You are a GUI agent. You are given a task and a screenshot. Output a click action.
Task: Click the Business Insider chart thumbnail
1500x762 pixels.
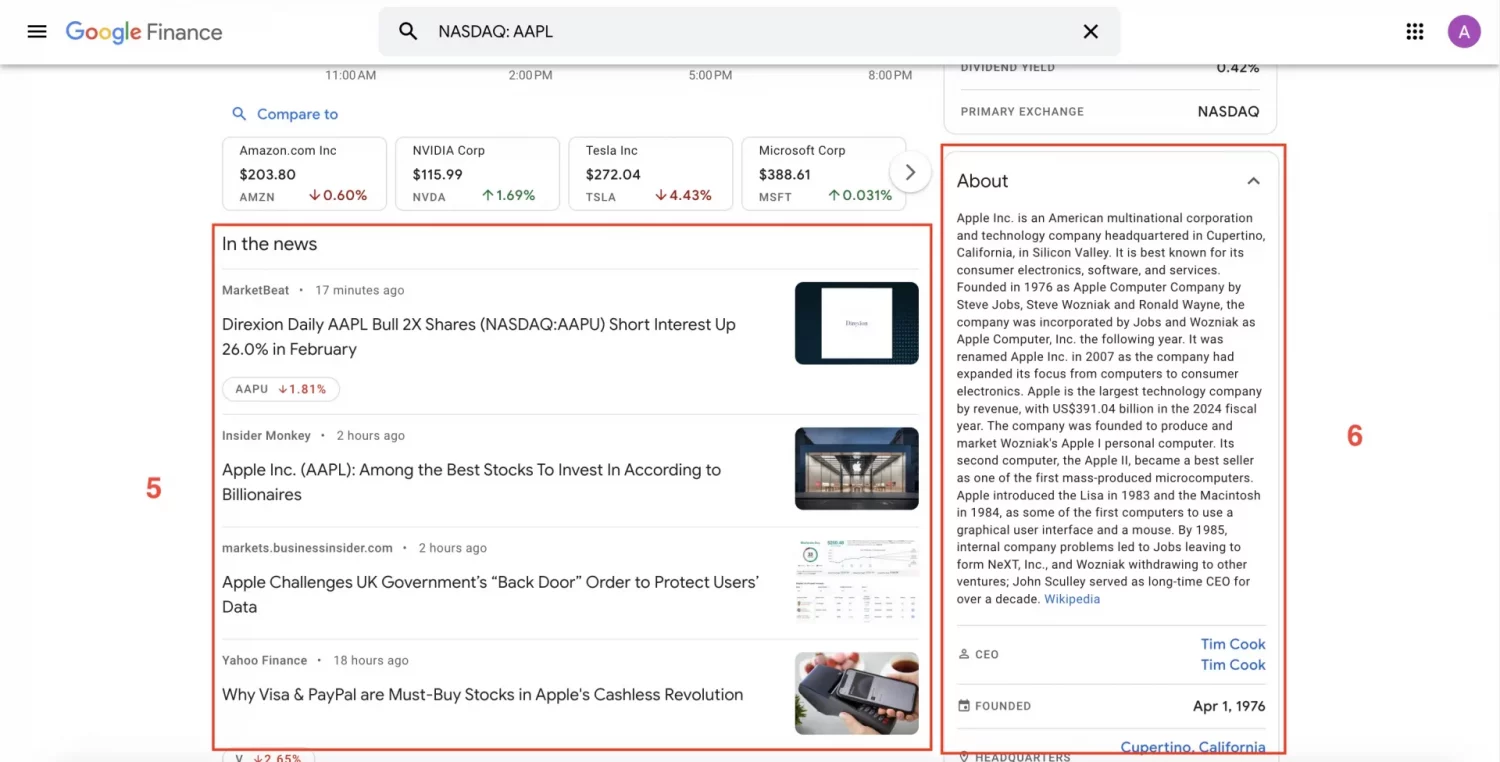pyautogui.click(x=856, y=581)
